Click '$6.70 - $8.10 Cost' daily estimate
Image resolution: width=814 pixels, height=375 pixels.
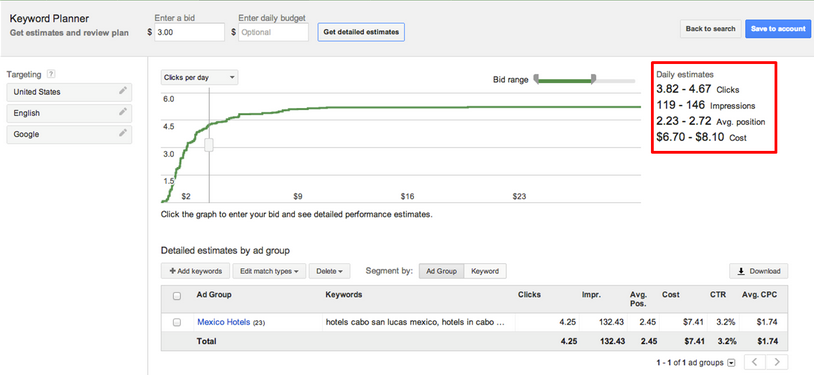tap(701, 138)
